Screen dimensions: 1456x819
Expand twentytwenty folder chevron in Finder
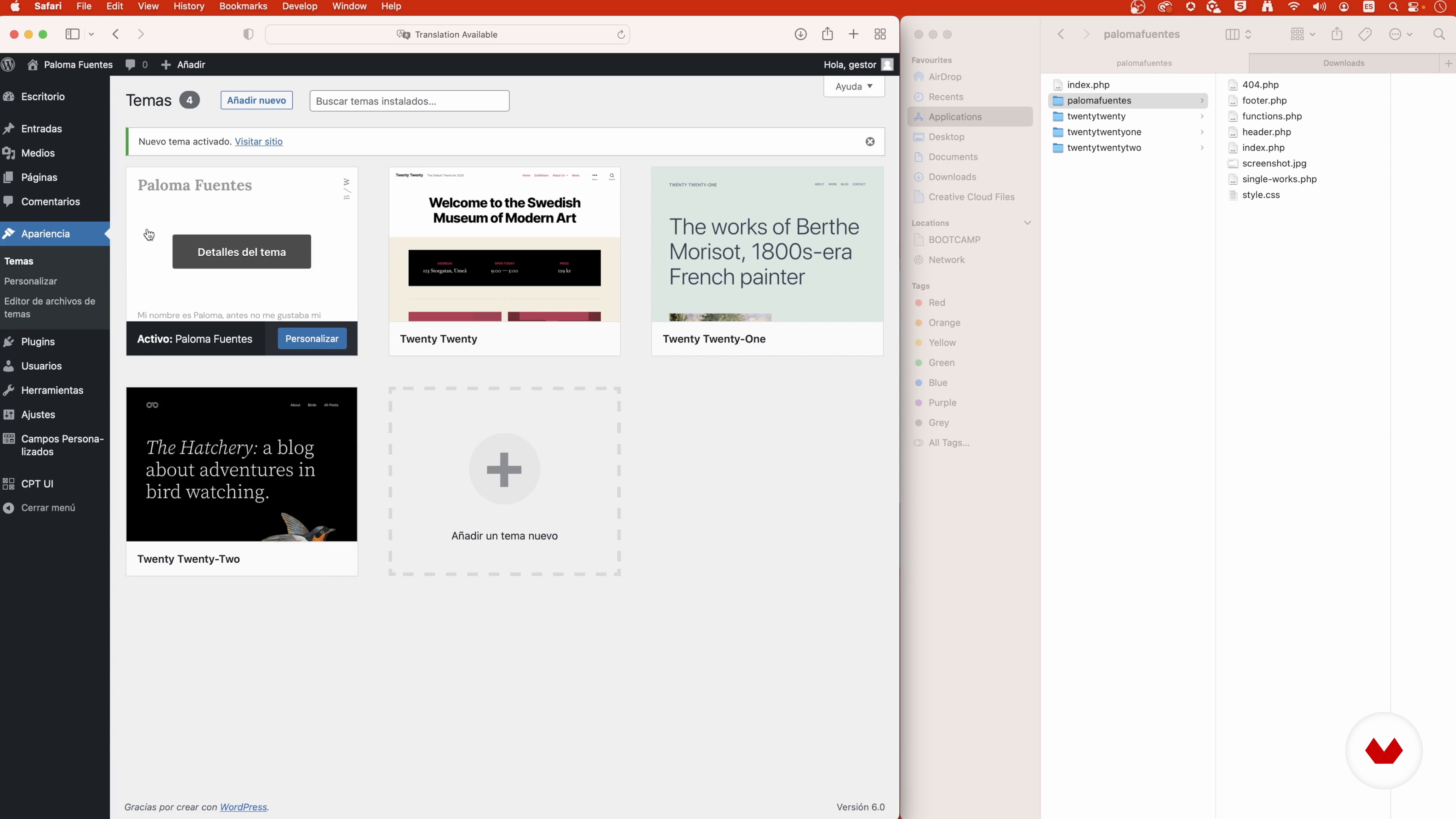[1202, 116]
